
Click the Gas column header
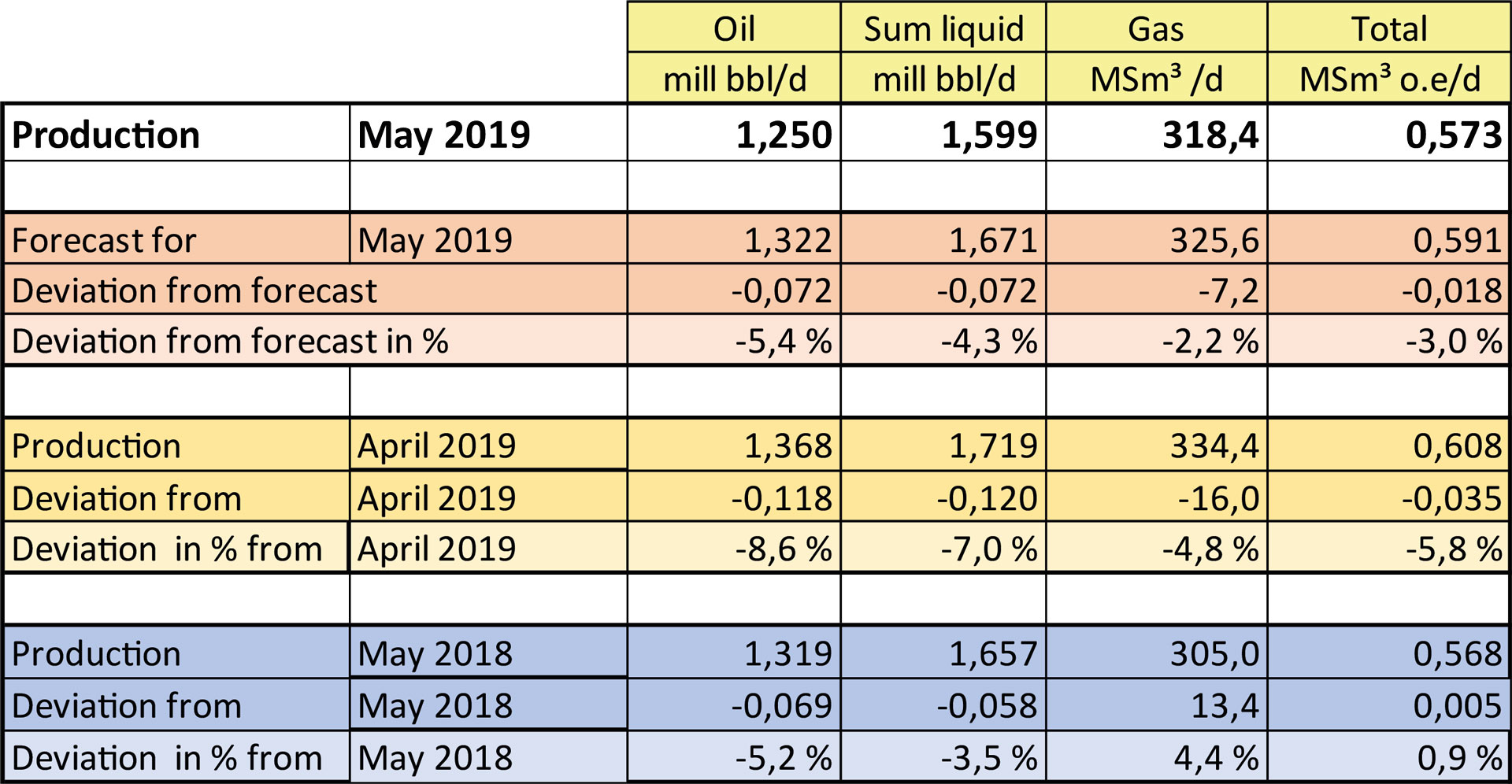pos(1155,29)
